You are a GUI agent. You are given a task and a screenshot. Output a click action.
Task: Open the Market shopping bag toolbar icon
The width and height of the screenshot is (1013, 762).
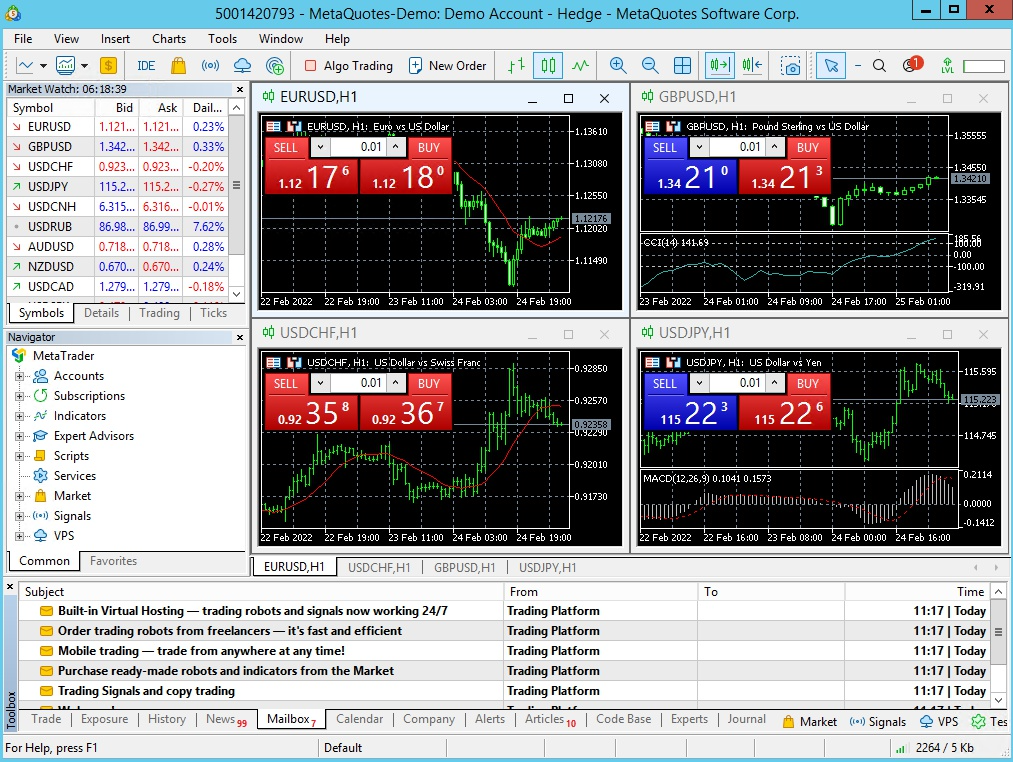178,65
